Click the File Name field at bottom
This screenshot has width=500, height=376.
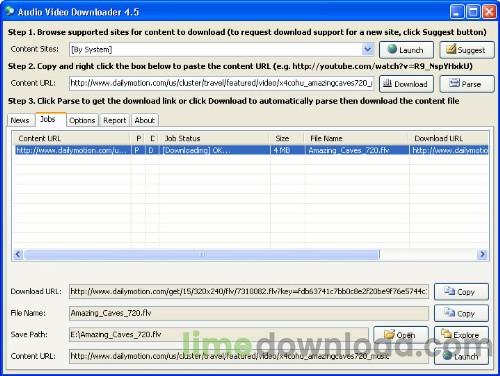[x=249, y=313]
